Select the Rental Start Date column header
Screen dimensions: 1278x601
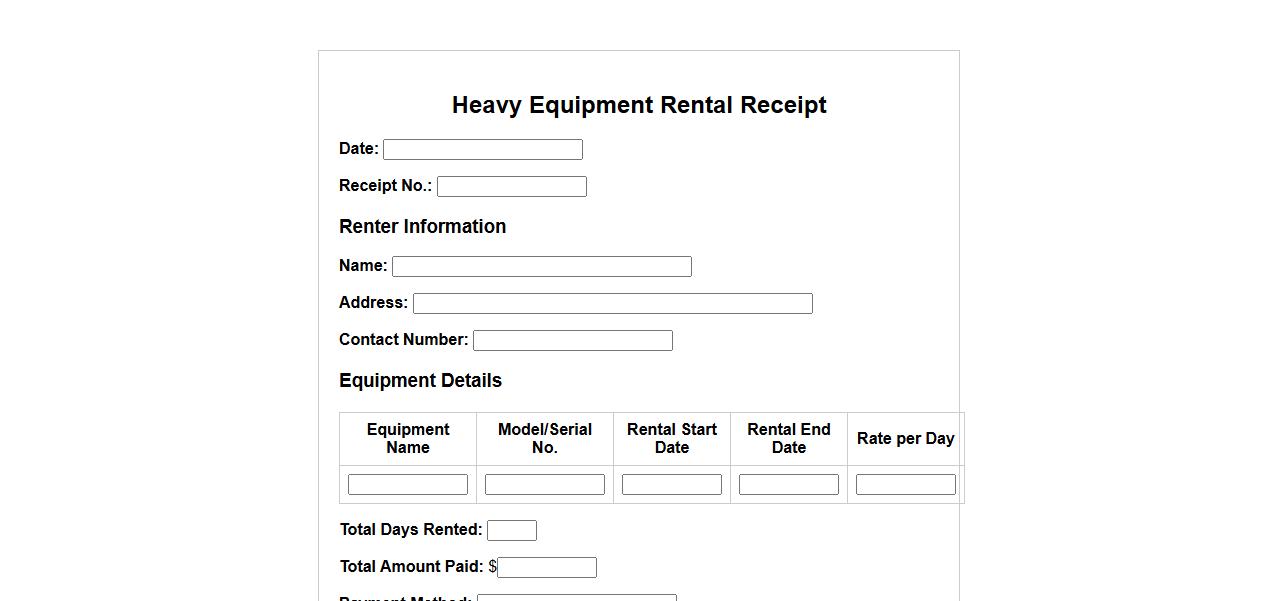[x=672, y=439]
